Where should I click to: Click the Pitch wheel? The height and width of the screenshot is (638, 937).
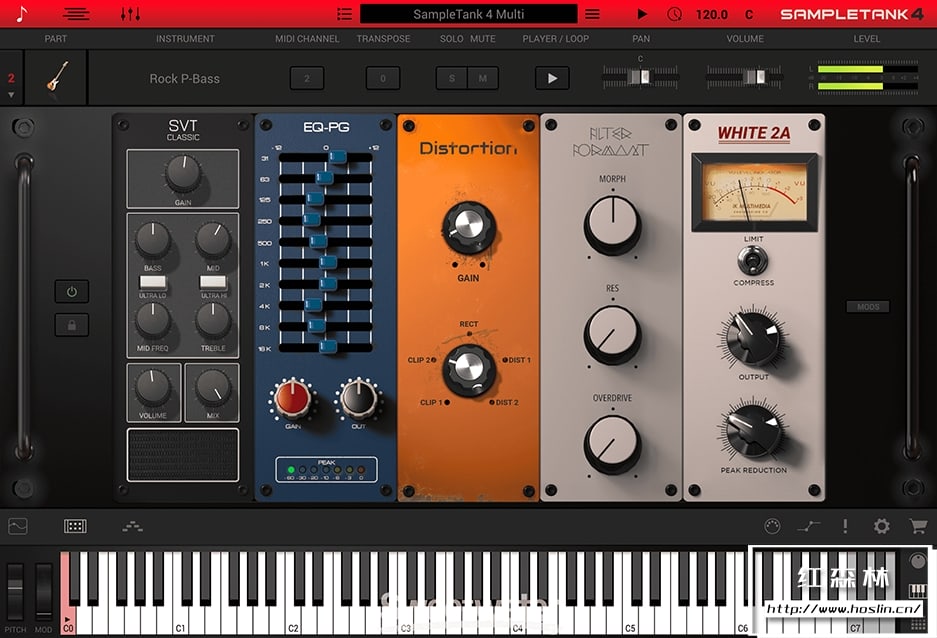[x=15, y=591]
